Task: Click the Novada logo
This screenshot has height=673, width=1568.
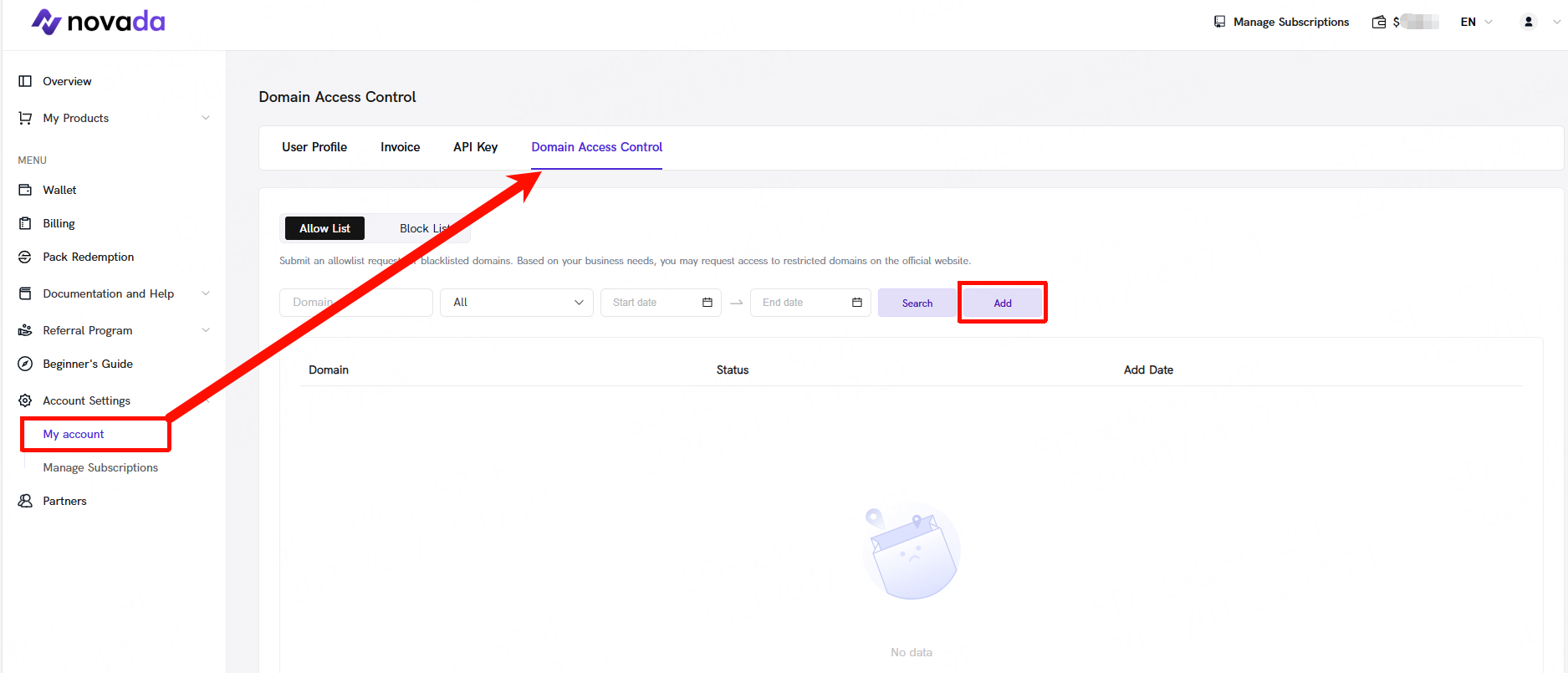Action: pos(98,22)
